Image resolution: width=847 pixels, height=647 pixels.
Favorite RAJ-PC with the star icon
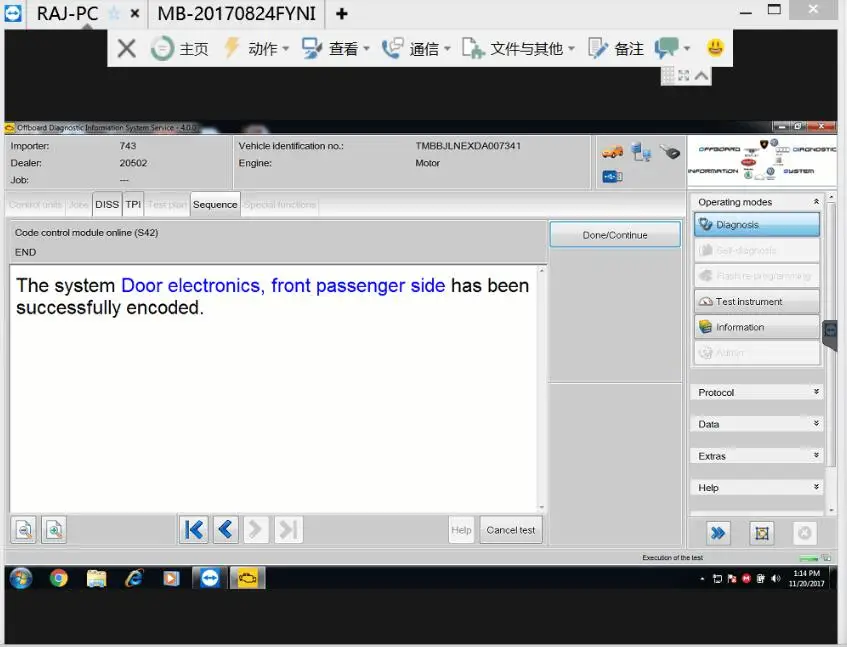[x=114, y=14]
